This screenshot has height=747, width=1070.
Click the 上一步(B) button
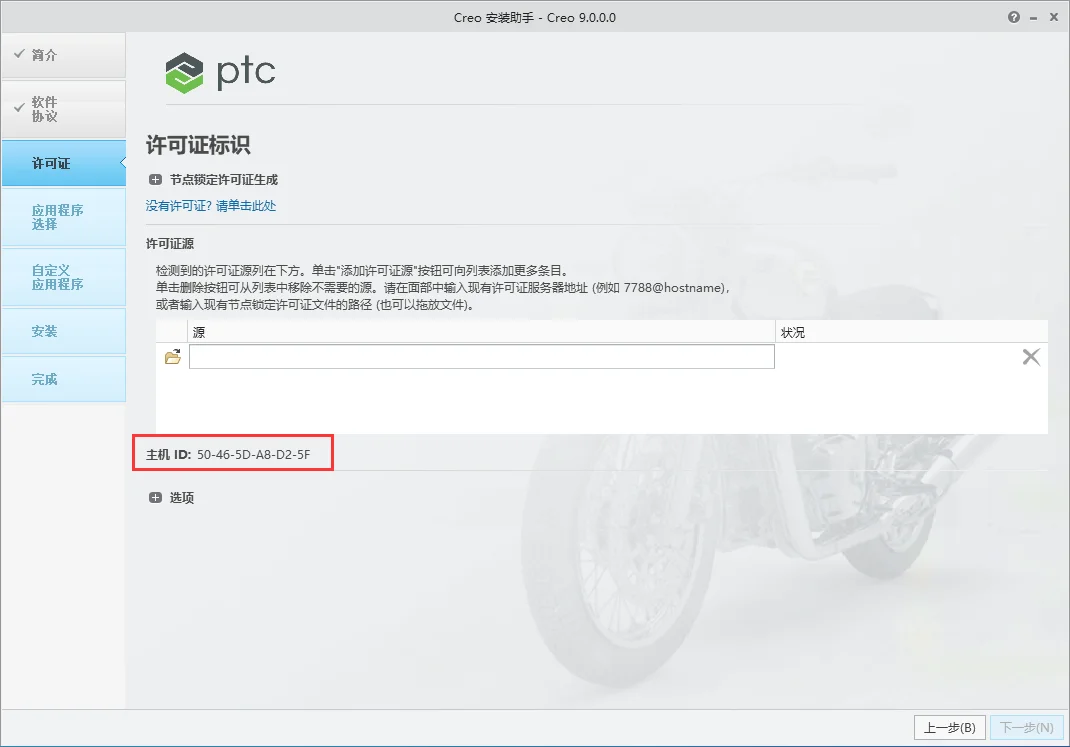(949, 728)
